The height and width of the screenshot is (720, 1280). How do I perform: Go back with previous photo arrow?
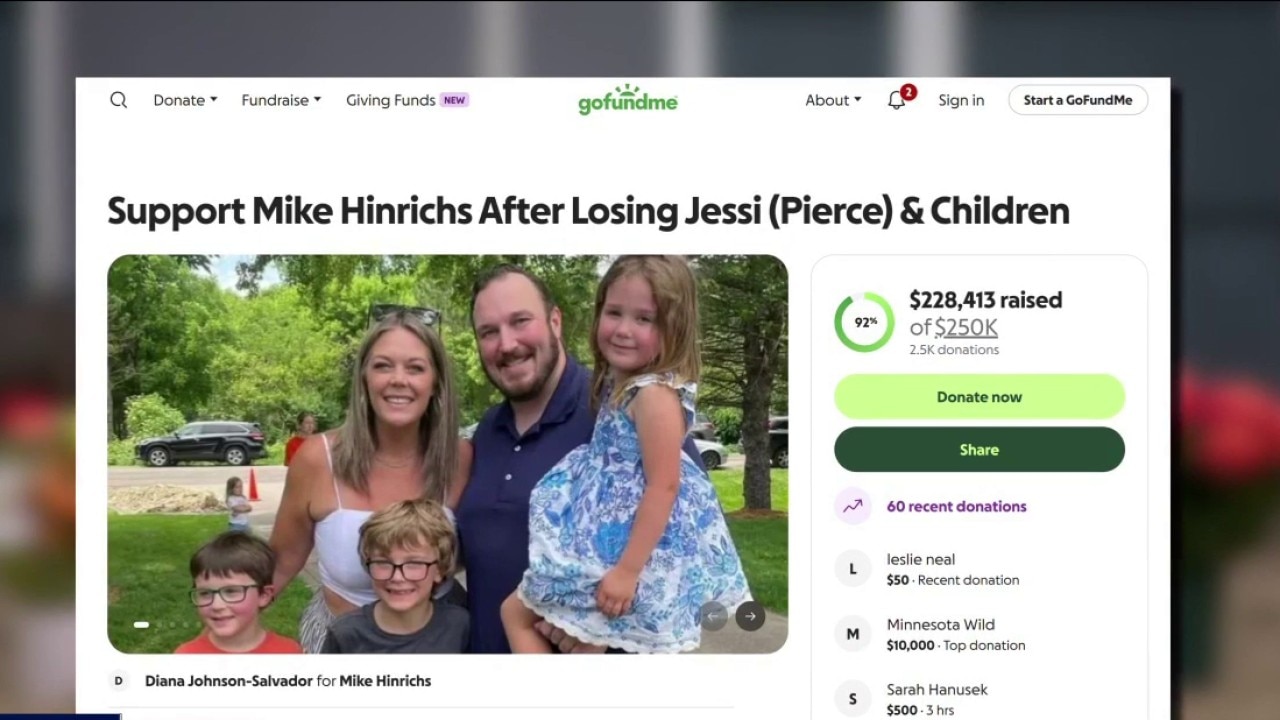[x=713, y=616]
